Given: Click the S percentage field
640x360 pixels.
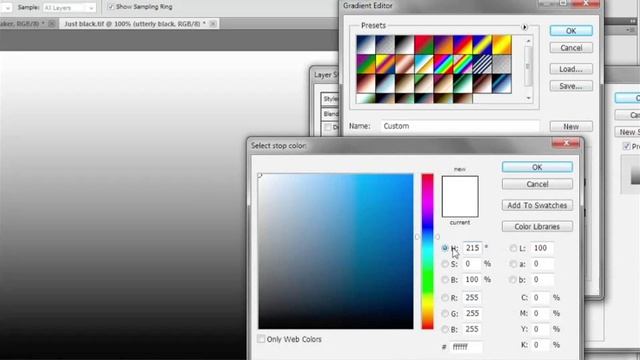Looking at the screenshot, I should pyautogui.click(x=472, y=264).
